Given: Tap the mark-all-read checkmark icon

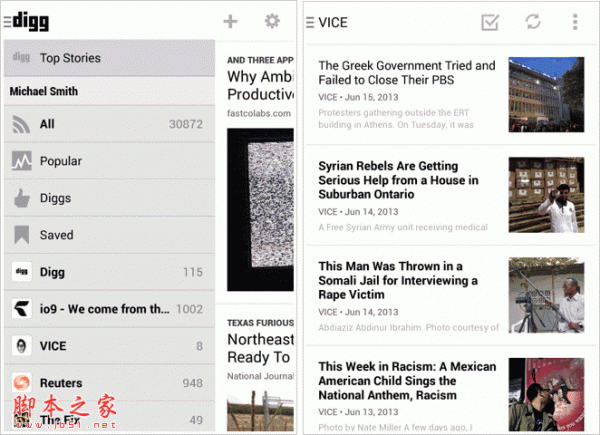Looking at the screenshot, I should (490, 22).
